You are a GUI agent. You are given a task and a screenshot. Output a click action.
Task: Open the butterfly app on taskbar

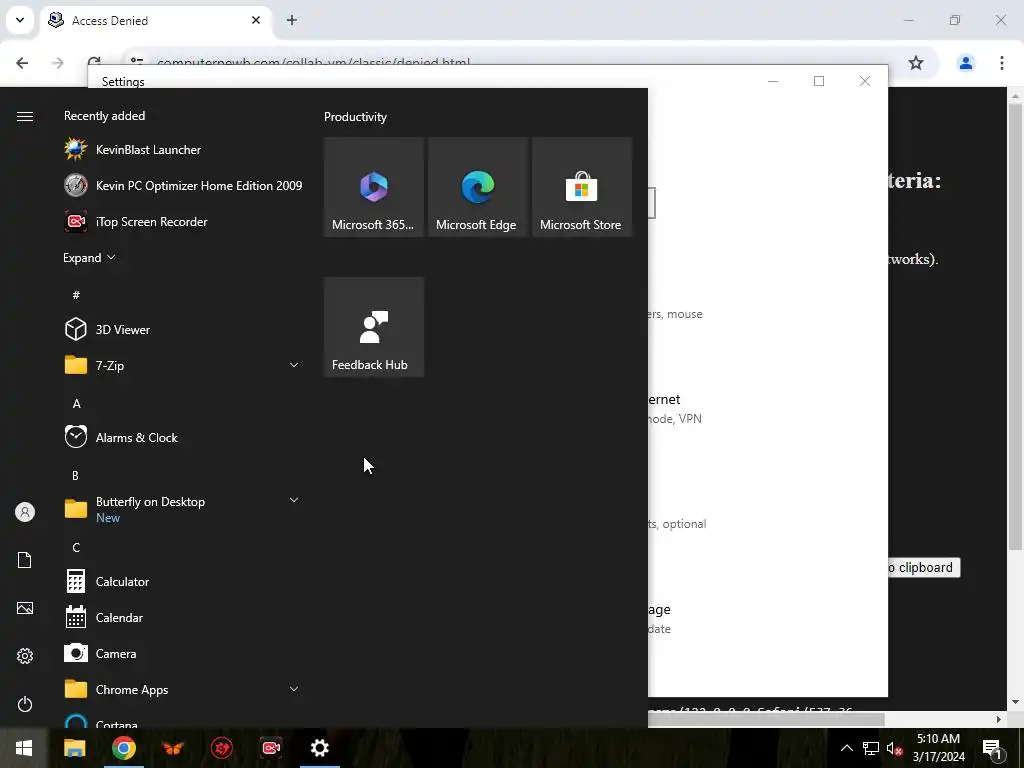pyautogui.click(x=172, y=748)
